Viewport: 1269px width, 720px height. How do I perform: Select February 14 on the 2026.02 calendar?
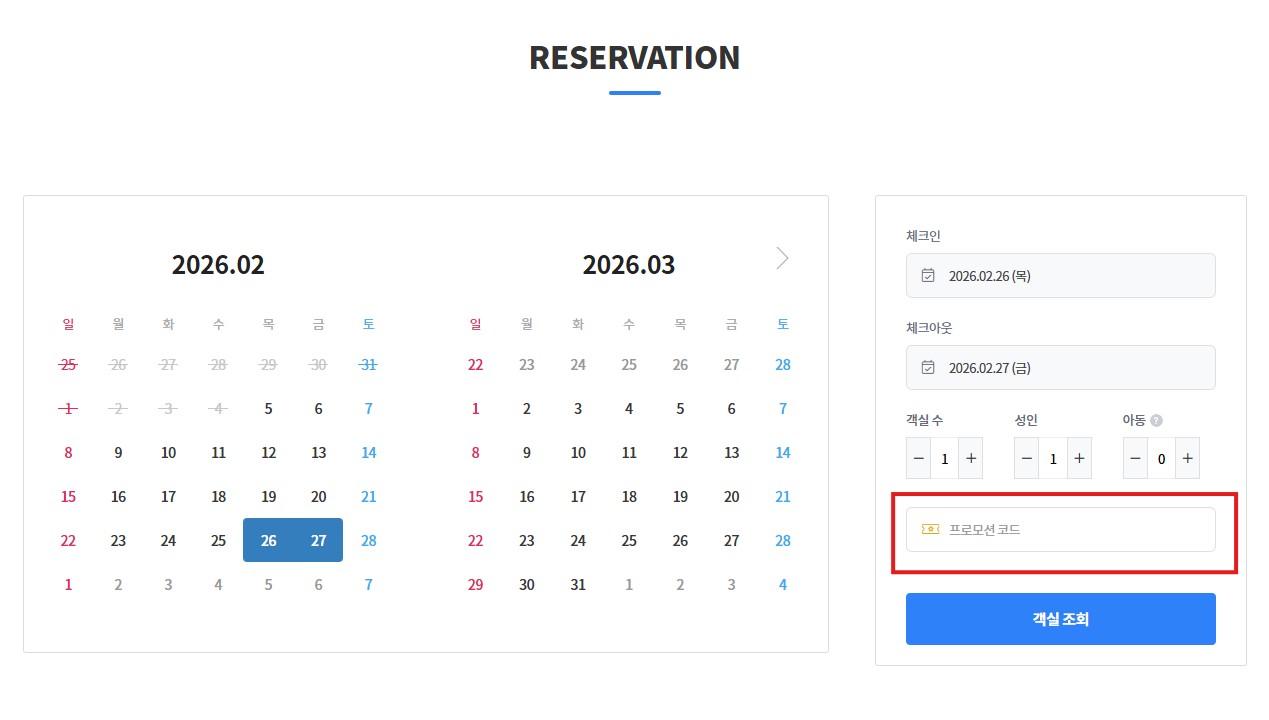[x=368, y=453]
